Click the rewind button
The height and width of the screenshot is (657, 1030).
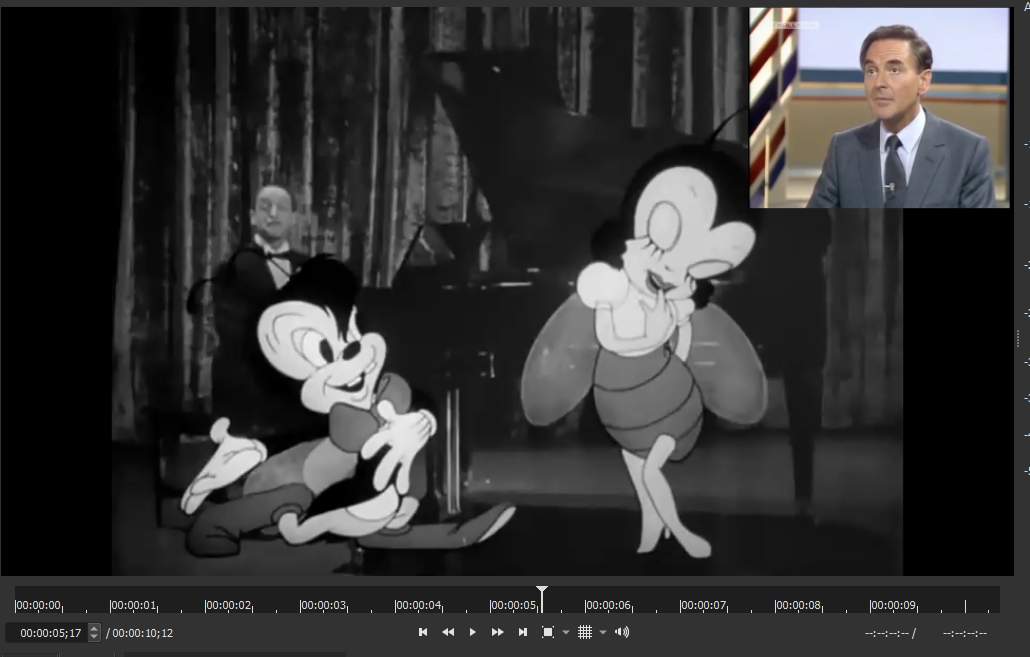tap(448, 632)
